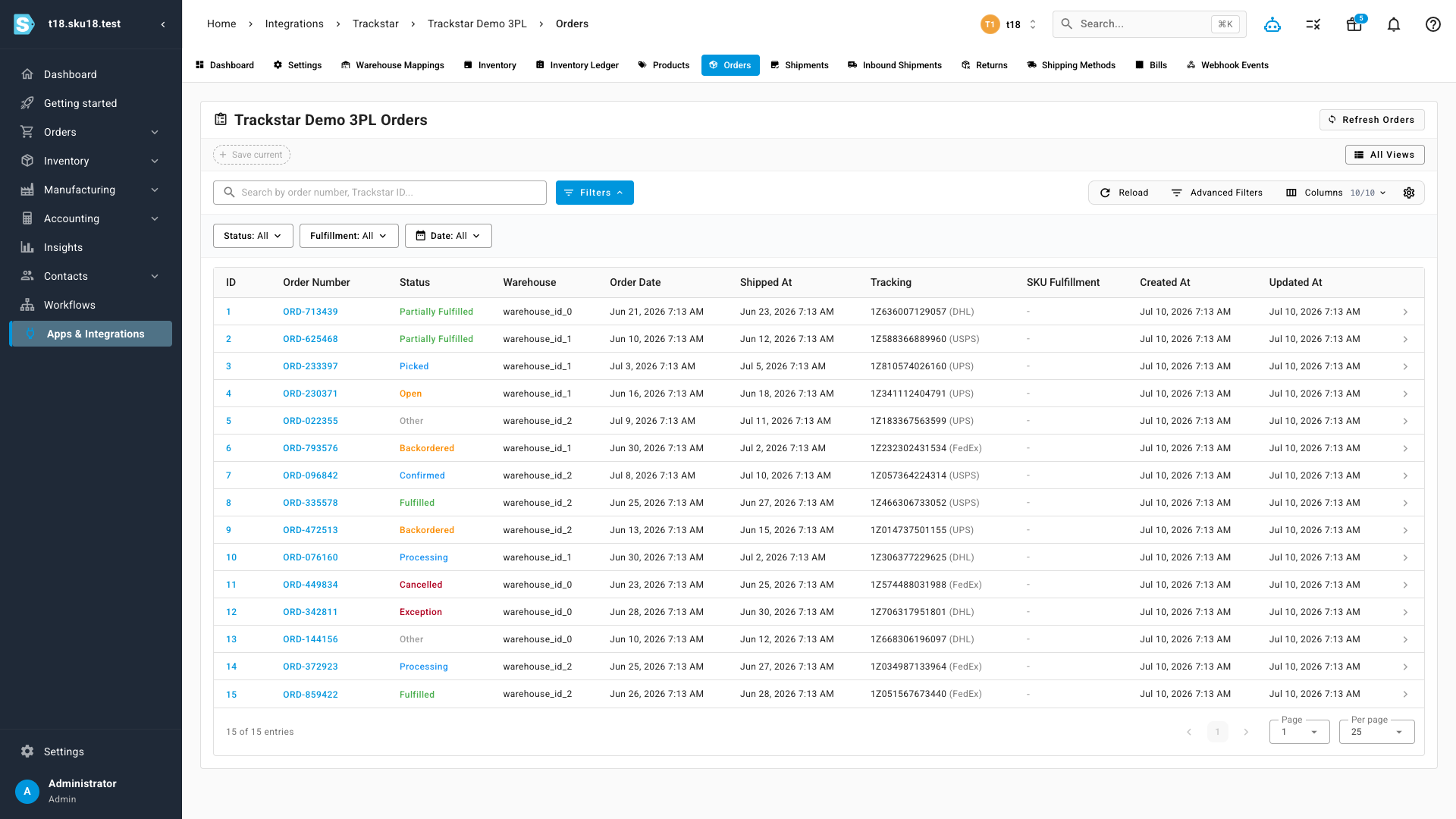Expand the Orders sidebar menu
This screenshot has height=819, width=1456.
[91, 132]
